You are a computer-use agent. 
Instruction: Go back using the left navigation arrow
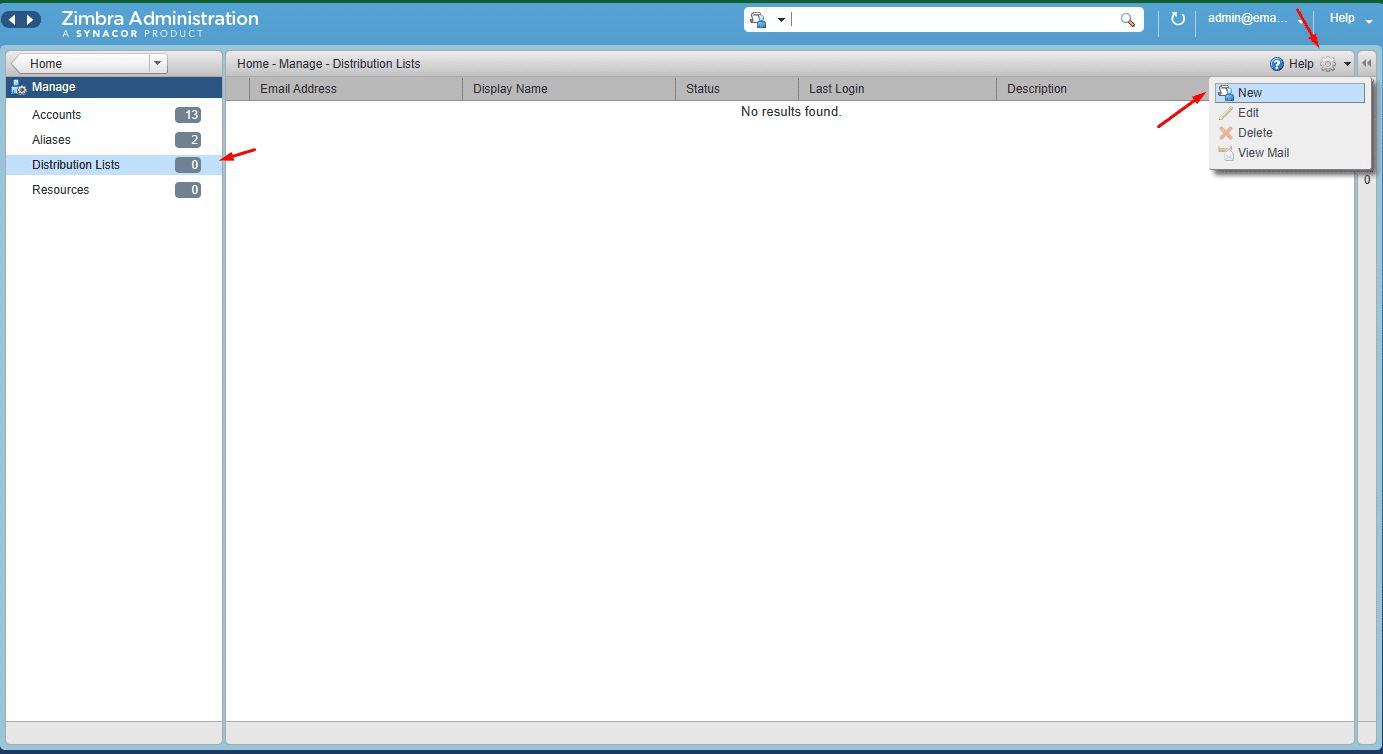coord(12,20)
